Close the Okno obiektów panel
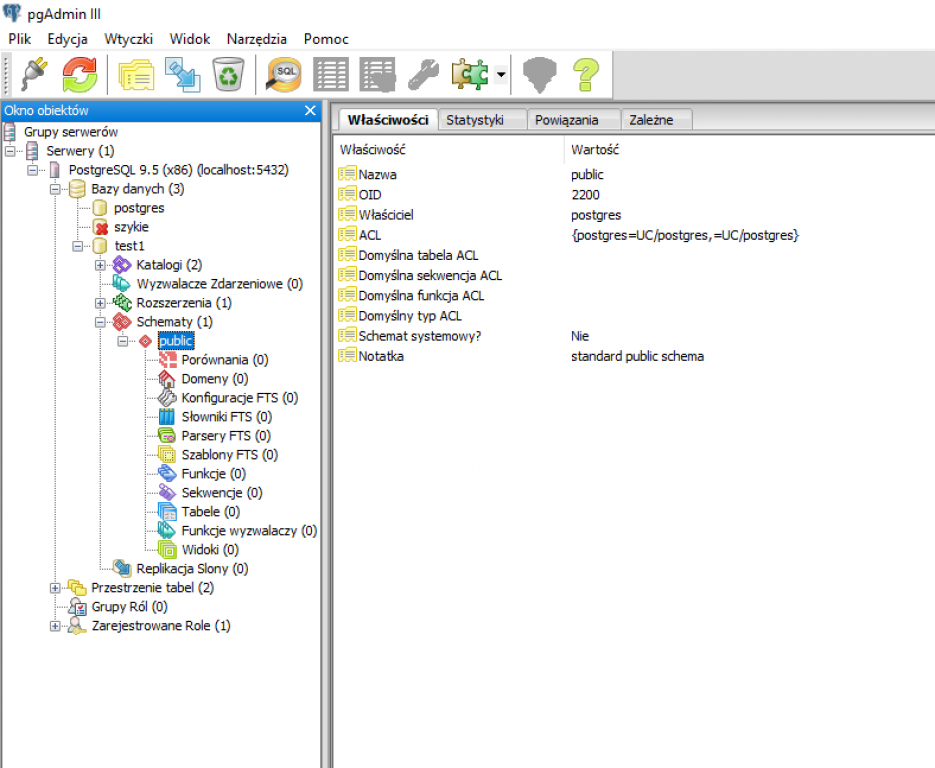 pyautogui.click(x=310, y=110)
